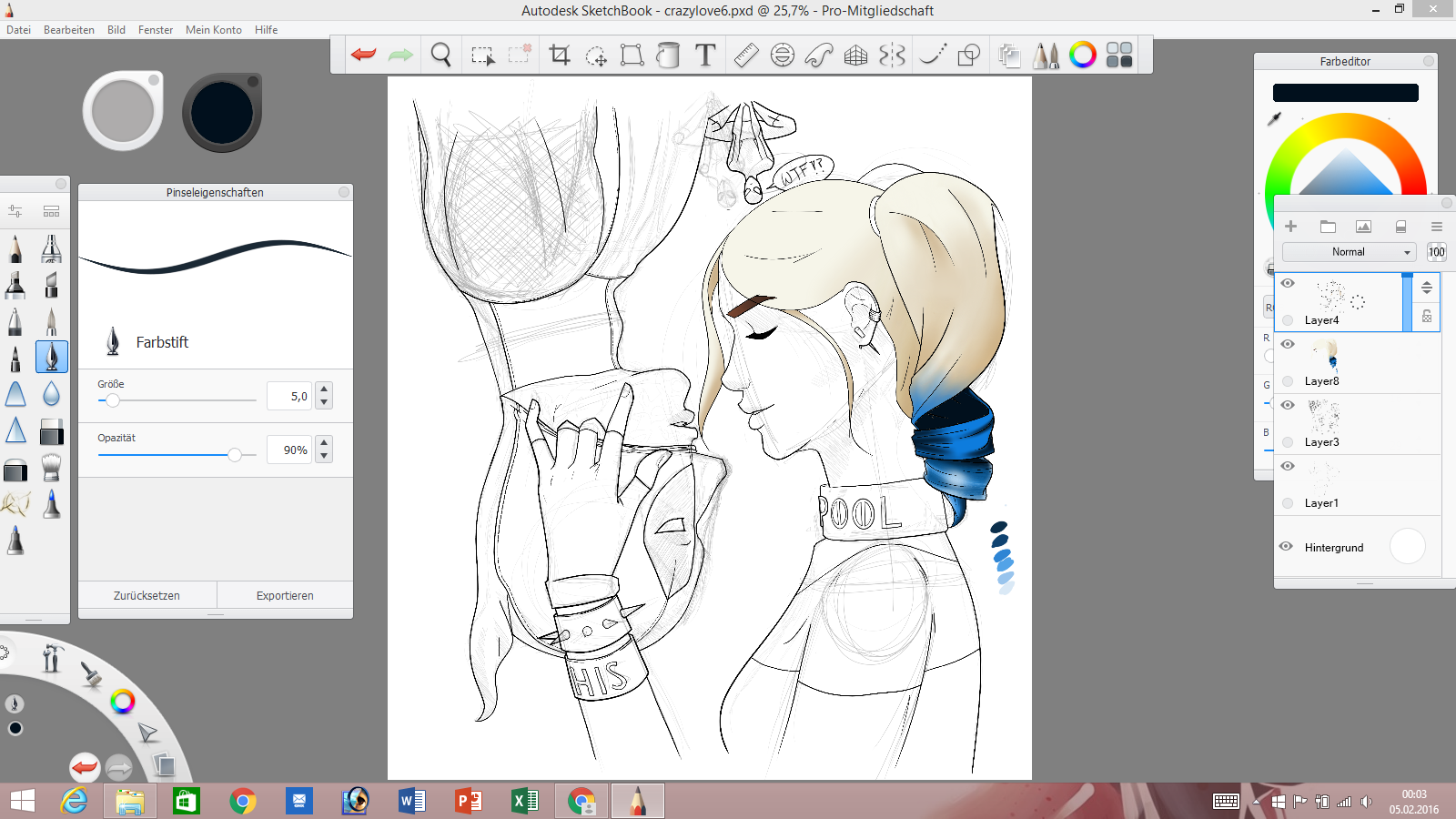Image resolution: width=1456 pixels, height=819 pixels.
Task: Hide Layer3 with its eye icon
Action: point(1288,405)
